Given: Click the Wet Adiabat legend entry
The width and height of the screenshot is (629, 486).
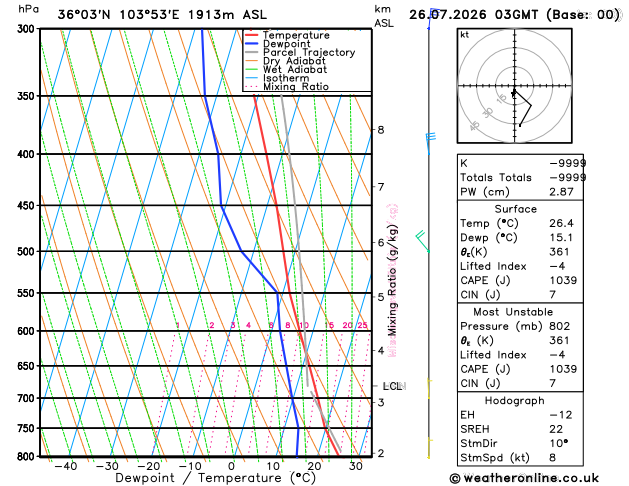Looking at the screenshot, I should (x=295, y=69).
